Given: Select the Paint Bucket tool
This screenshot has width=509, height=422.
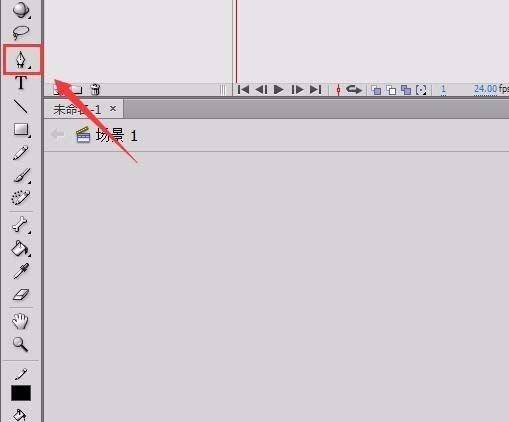Looking at the screenshot, I should click(21, 248).
